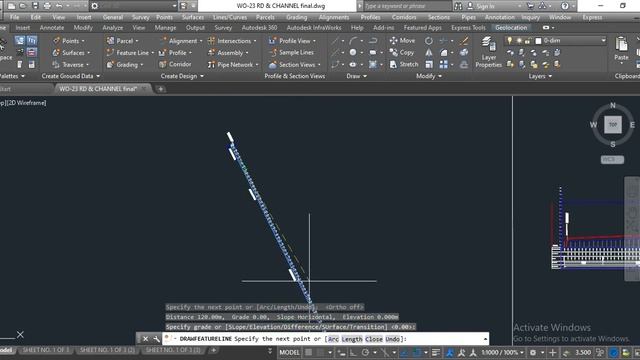Open the Grading menu

point(296,17)
